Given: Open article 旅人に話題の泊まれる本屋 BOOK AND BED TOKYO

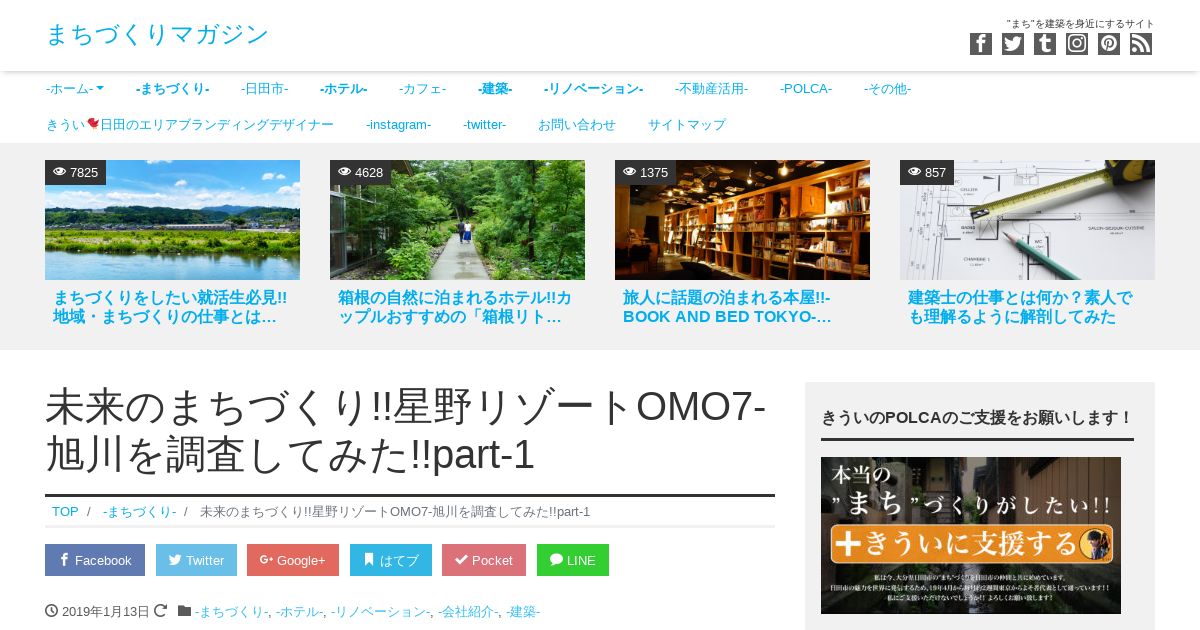Looking at the screenshot, I should 727,307.
